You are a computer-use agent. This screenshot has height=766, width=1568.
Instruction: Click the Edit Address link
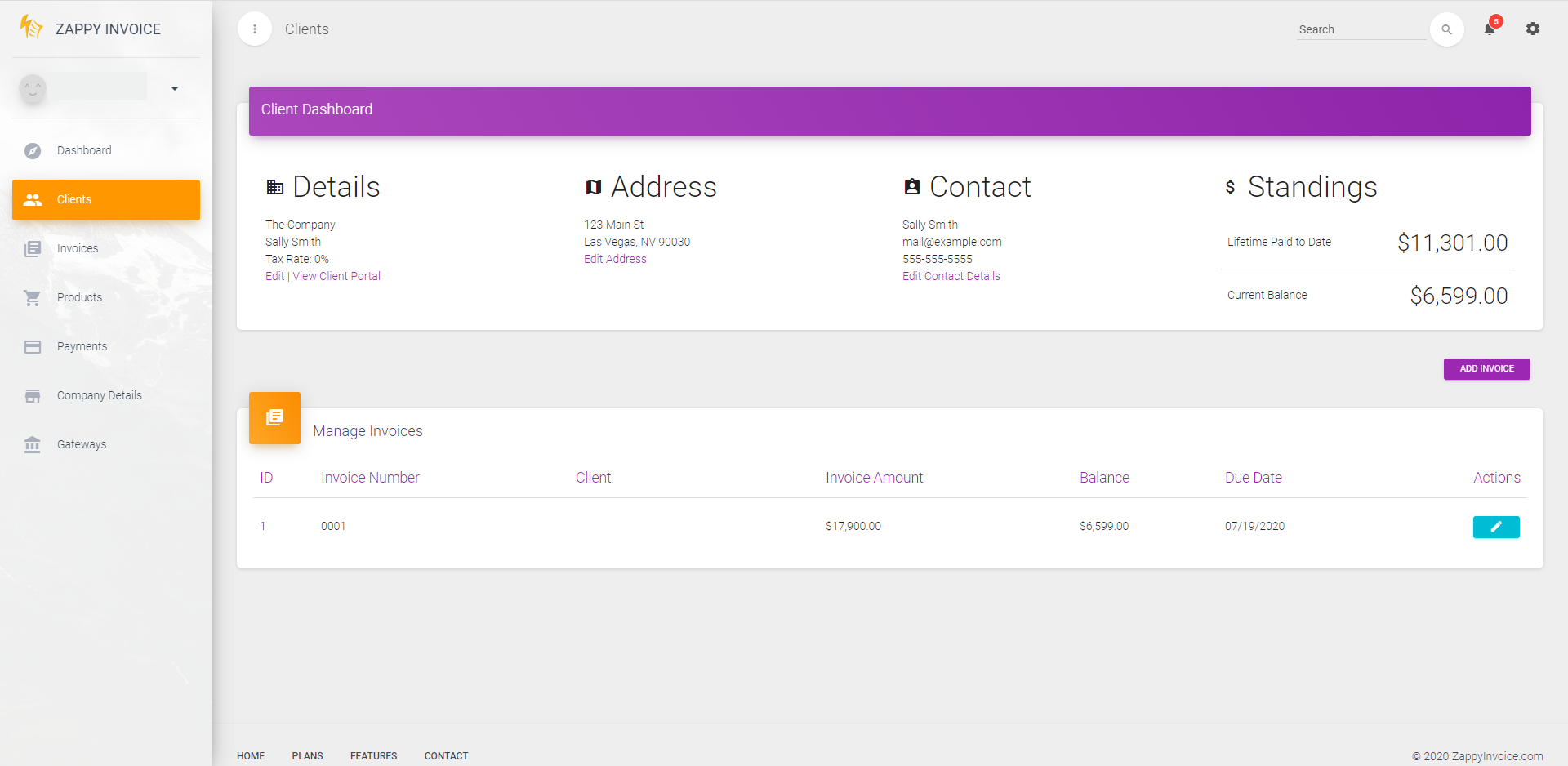(x=615, y=259)
